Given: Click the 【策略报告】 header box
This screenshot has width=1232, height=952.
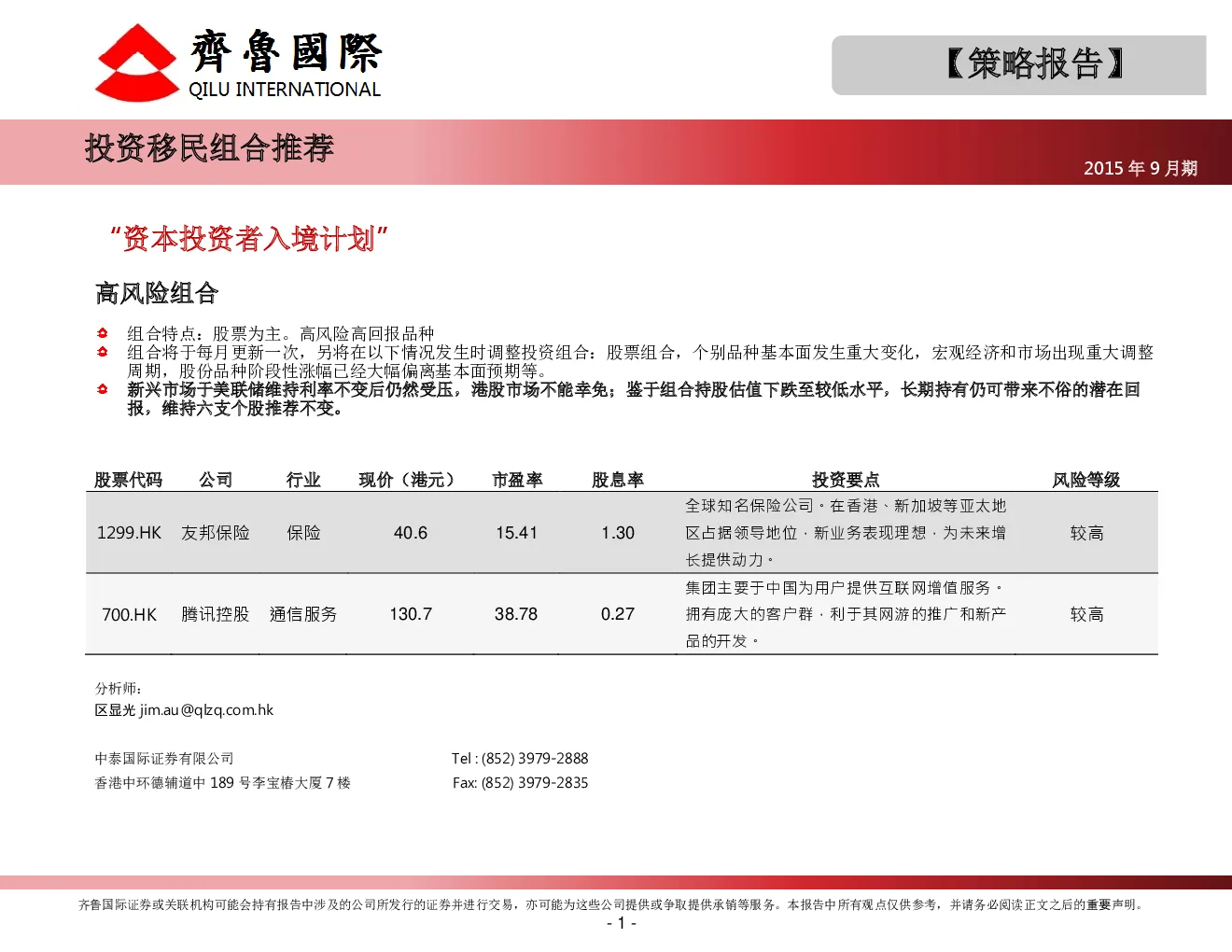Looking at the screenshot, I should pyautogui.click(x=1019, y=65).
